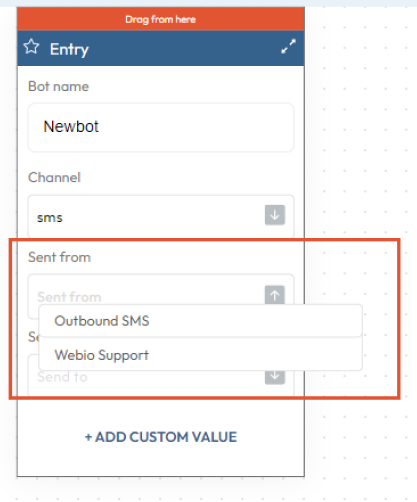Image resolution: width=417 pixels, height=502 pixels.
Task: Click empty dotted canvas right of node
Action: click(360, 133)
